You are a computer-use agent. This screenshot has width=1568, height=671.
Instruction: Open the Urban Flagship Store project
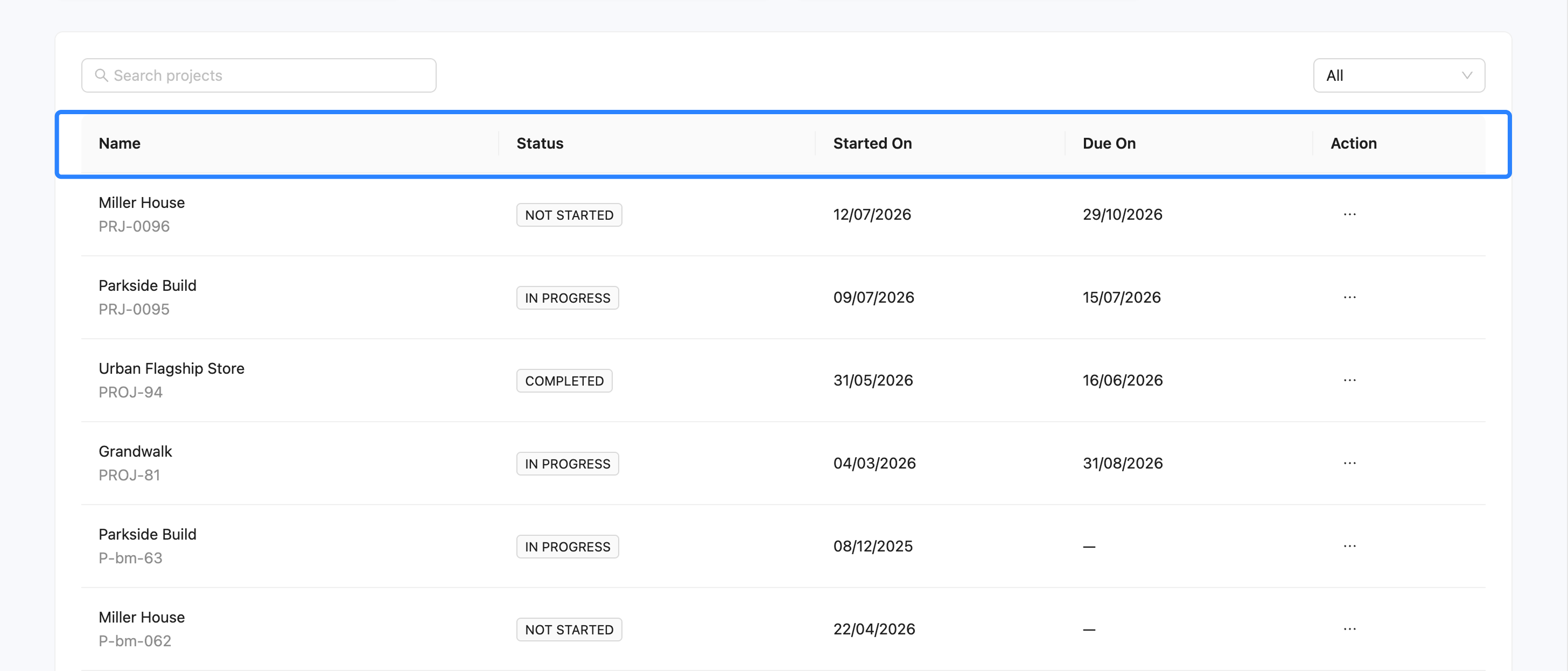tap(172, 368)
